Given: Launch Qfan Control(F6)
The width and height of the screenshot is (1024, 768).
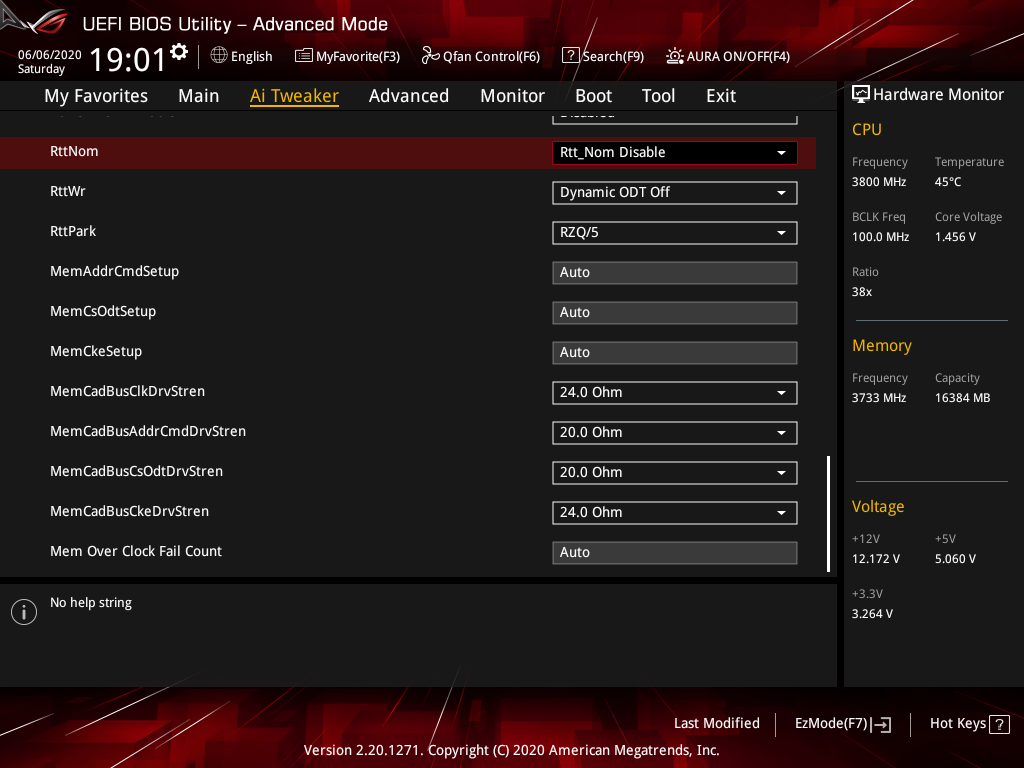Looking at the screenshot, I should tap(481, 56).
